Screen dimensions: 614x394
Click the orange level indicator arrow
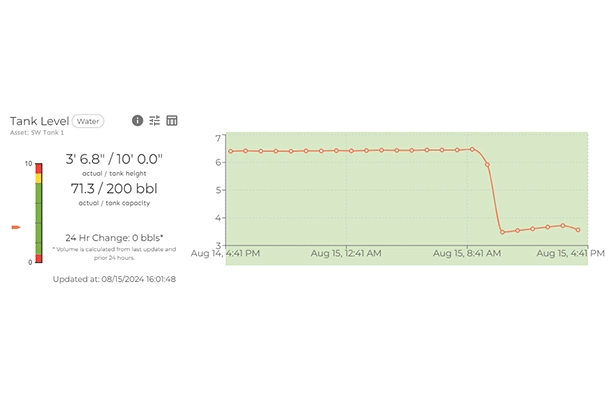pos(16,227)
